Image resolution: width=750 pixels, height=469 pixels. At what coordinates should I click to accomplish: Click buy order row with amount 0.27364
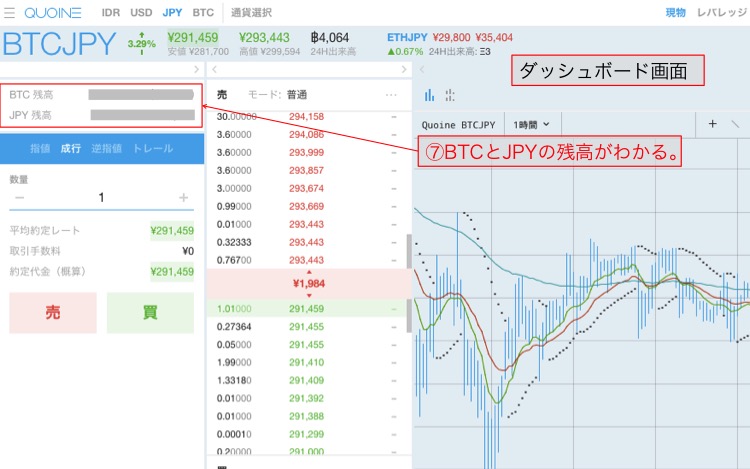[x=307, y=327]
